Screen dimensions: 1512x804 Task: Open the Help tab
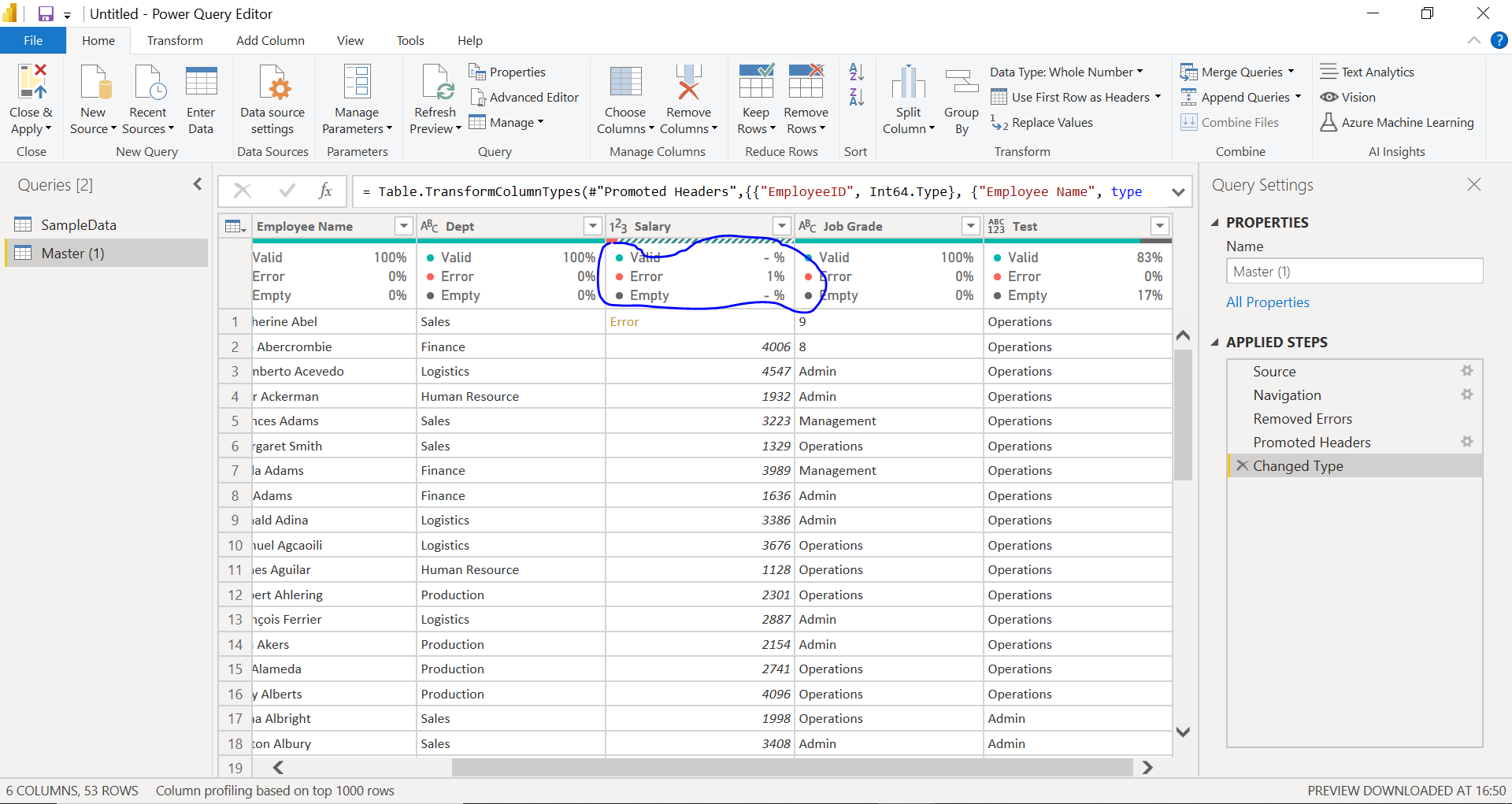point(470,40)
